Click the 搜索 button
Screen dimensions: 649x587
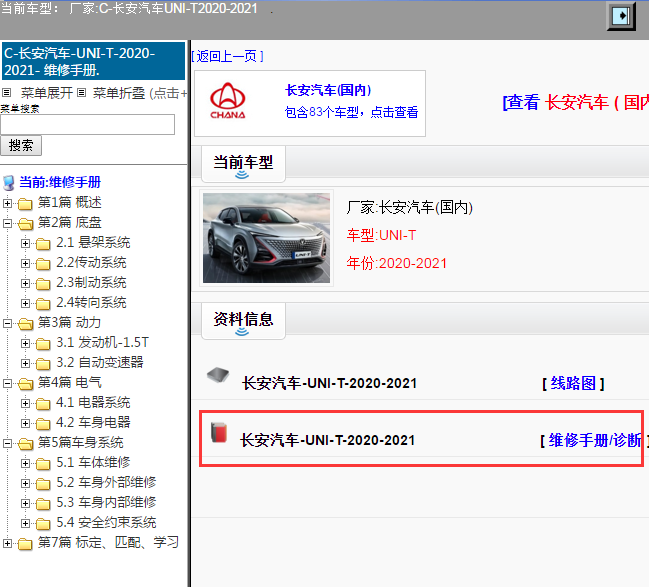tap(21, 145)
